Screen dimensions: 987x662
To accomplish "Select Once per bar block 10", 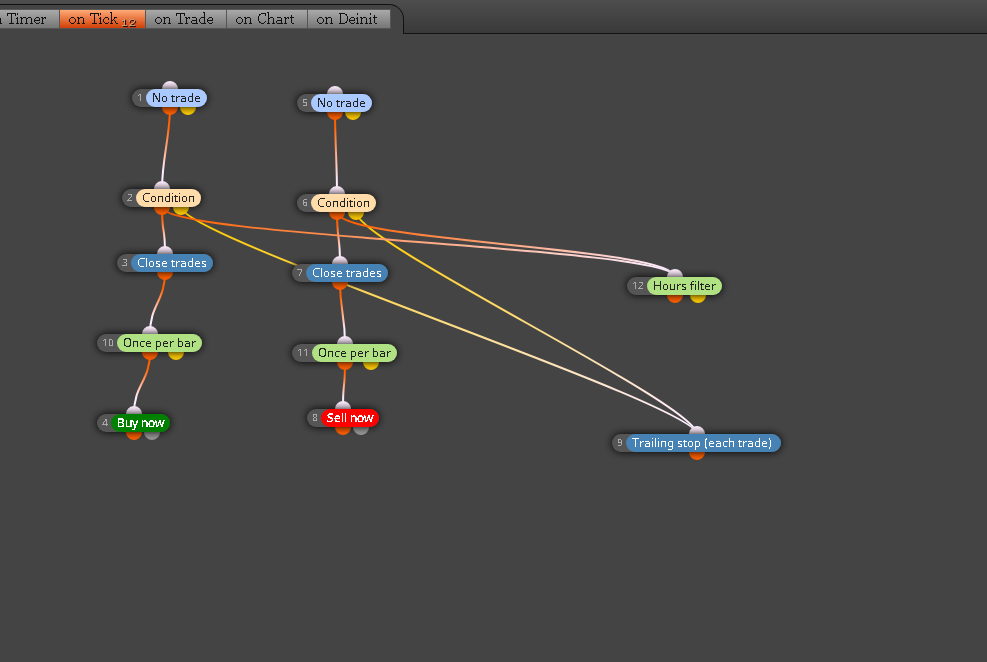I will point(159,343).
